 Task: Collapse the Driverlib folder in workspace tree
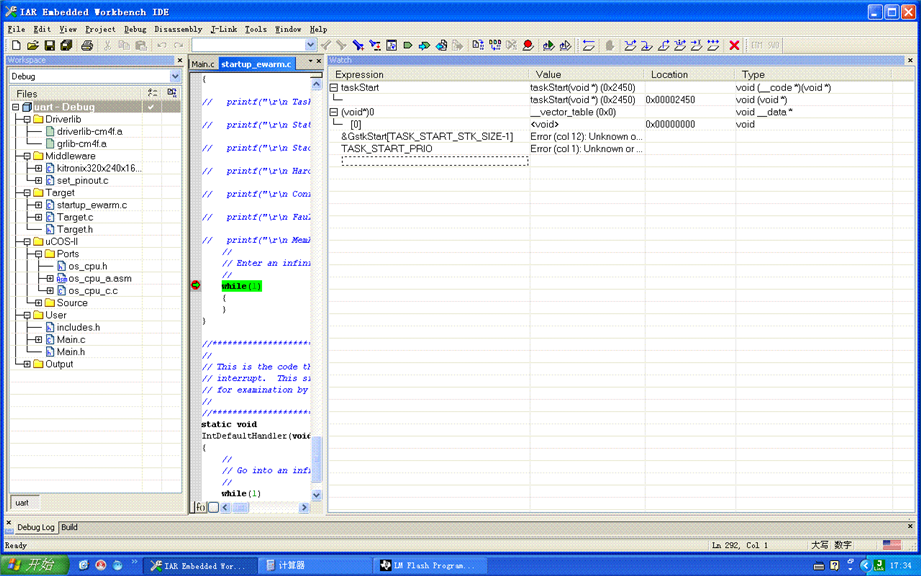coord(27,119)
